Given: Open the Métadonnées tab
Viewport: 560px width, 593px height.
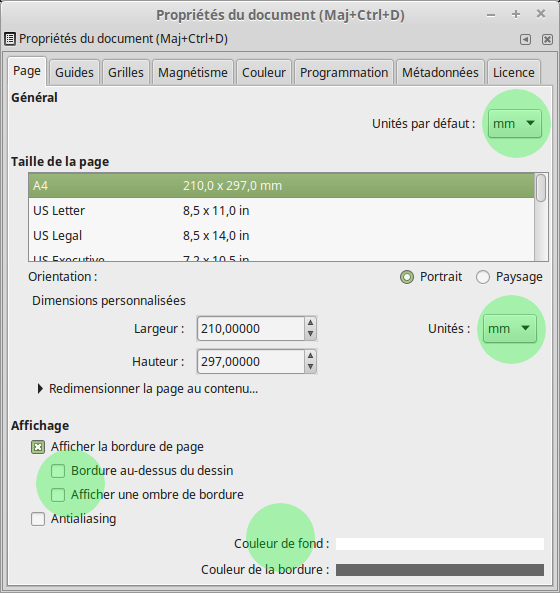Looking at the screenshot, I should click(441, 72).
